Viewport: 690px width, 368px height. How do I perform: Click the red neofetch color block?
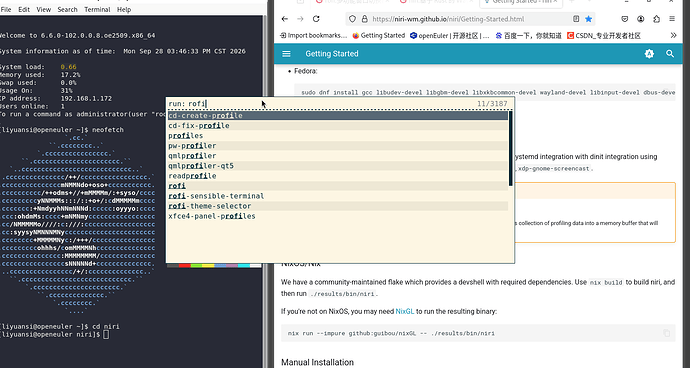click(x=185, y=265)
